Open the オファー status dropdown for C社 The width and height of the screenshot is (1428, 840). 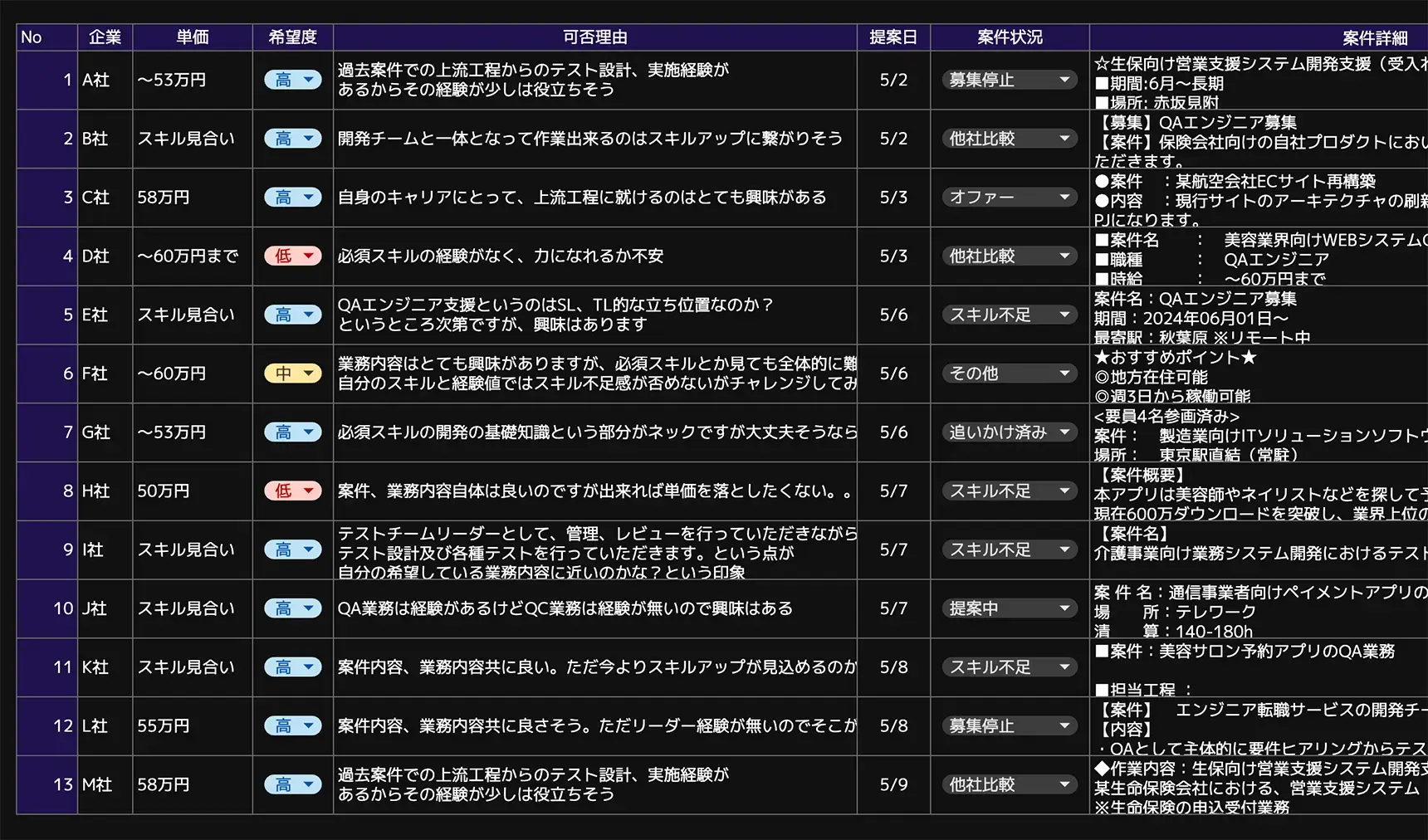click(x=1010, y=198)
